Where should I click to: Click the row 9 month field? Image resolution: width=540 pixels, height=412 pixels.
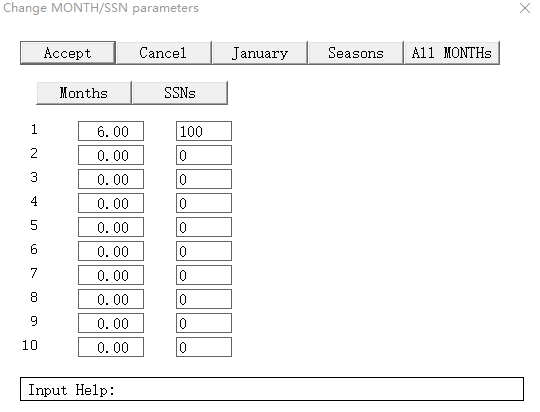coord(111,323)
